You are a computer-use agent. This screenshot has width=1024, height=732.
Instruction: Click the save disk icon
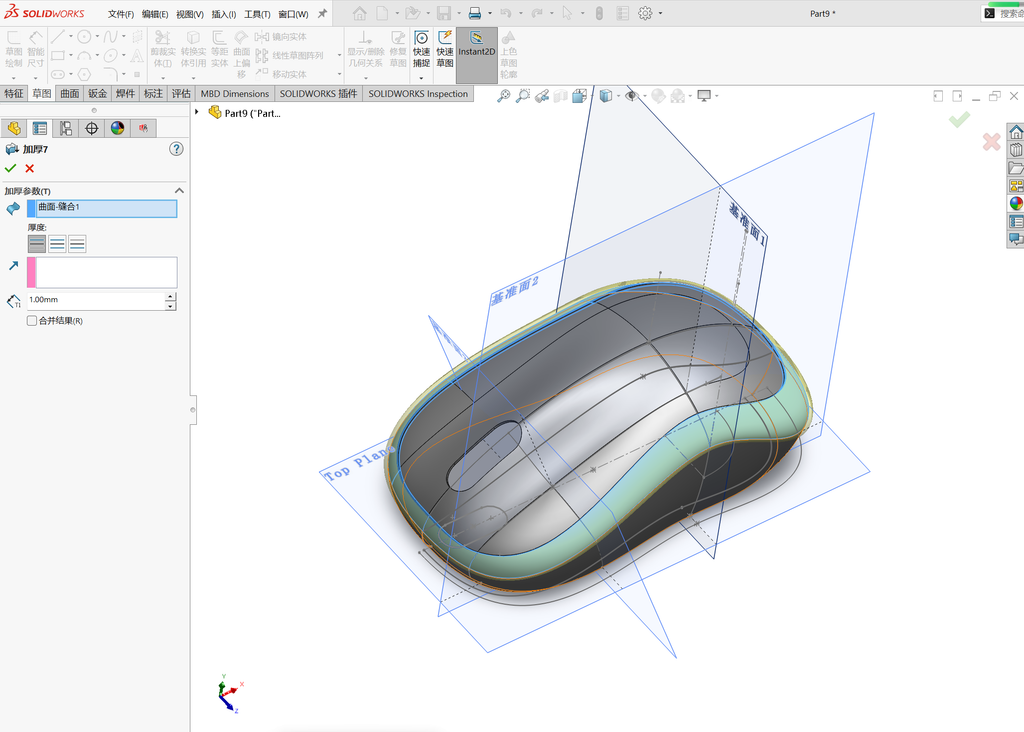pyautogui.click(x=443, y=13)
